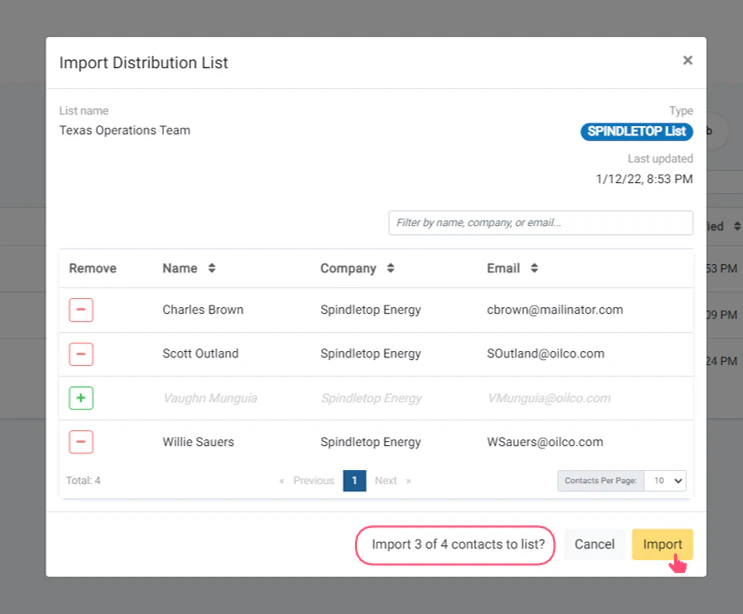Image resolution: width=743 pixels, height=614 pixels.
Task: Click Spindletop Energy in Scott Outland's row
Action: click(371, 354)
